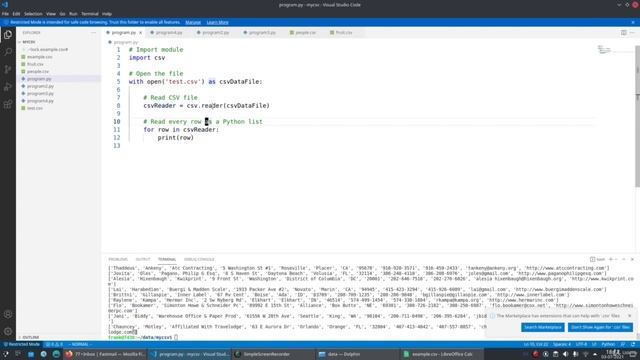This screenshot has width=640, height=360.
Task: Close the terminal panel
Action: [632, 259]
